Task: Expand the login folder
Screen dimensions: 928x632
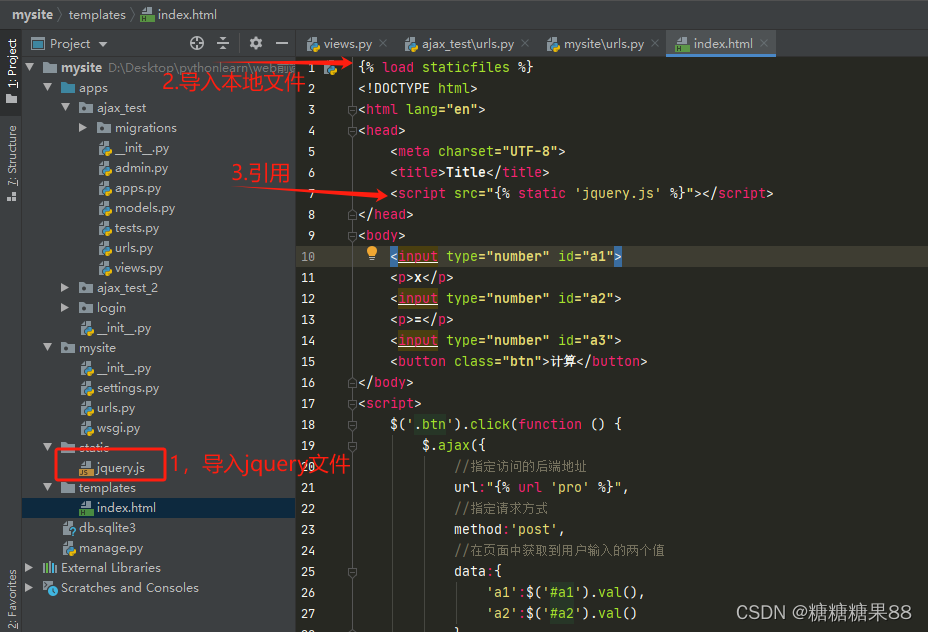Action: click(65, 308)
